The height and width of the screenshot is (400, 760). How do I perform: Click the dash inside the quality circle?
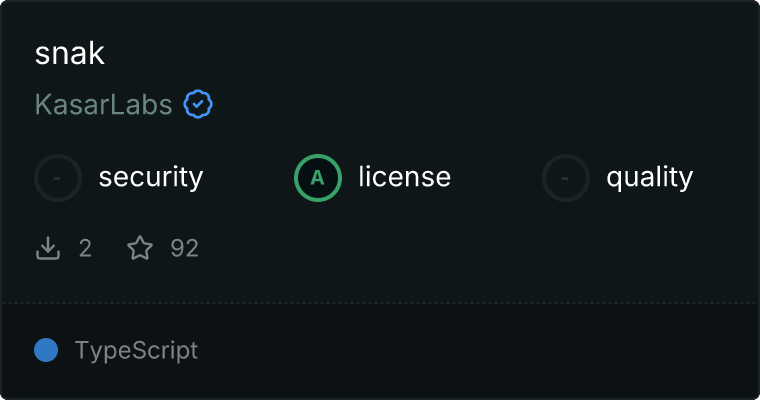(x=565, y=178)
